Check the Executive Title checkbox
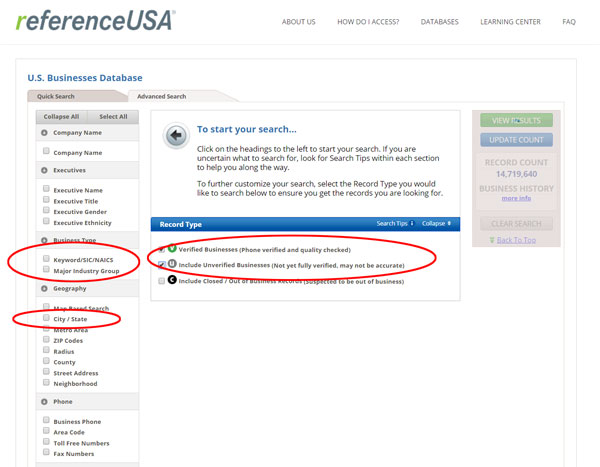 46,199
